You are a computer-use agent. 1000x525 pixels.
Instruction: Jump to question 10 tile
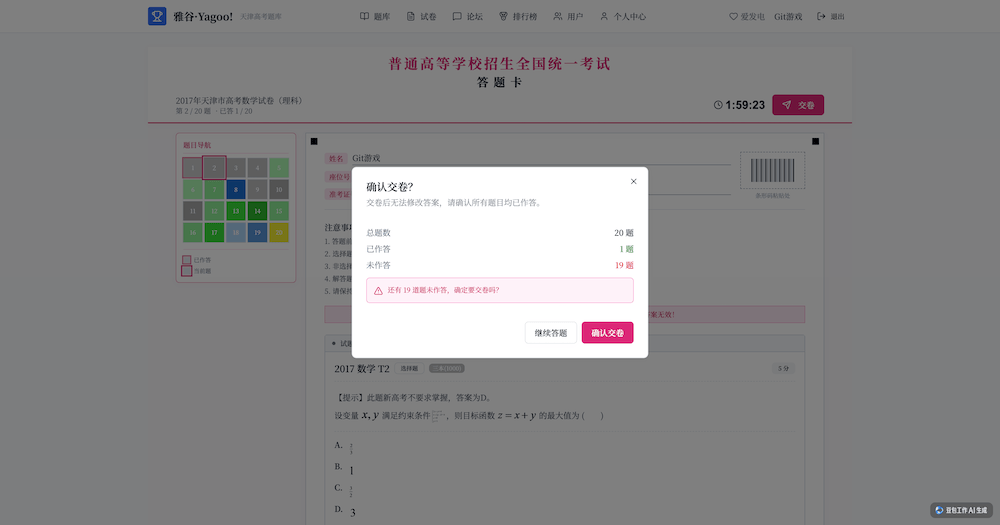coord(279,189)
